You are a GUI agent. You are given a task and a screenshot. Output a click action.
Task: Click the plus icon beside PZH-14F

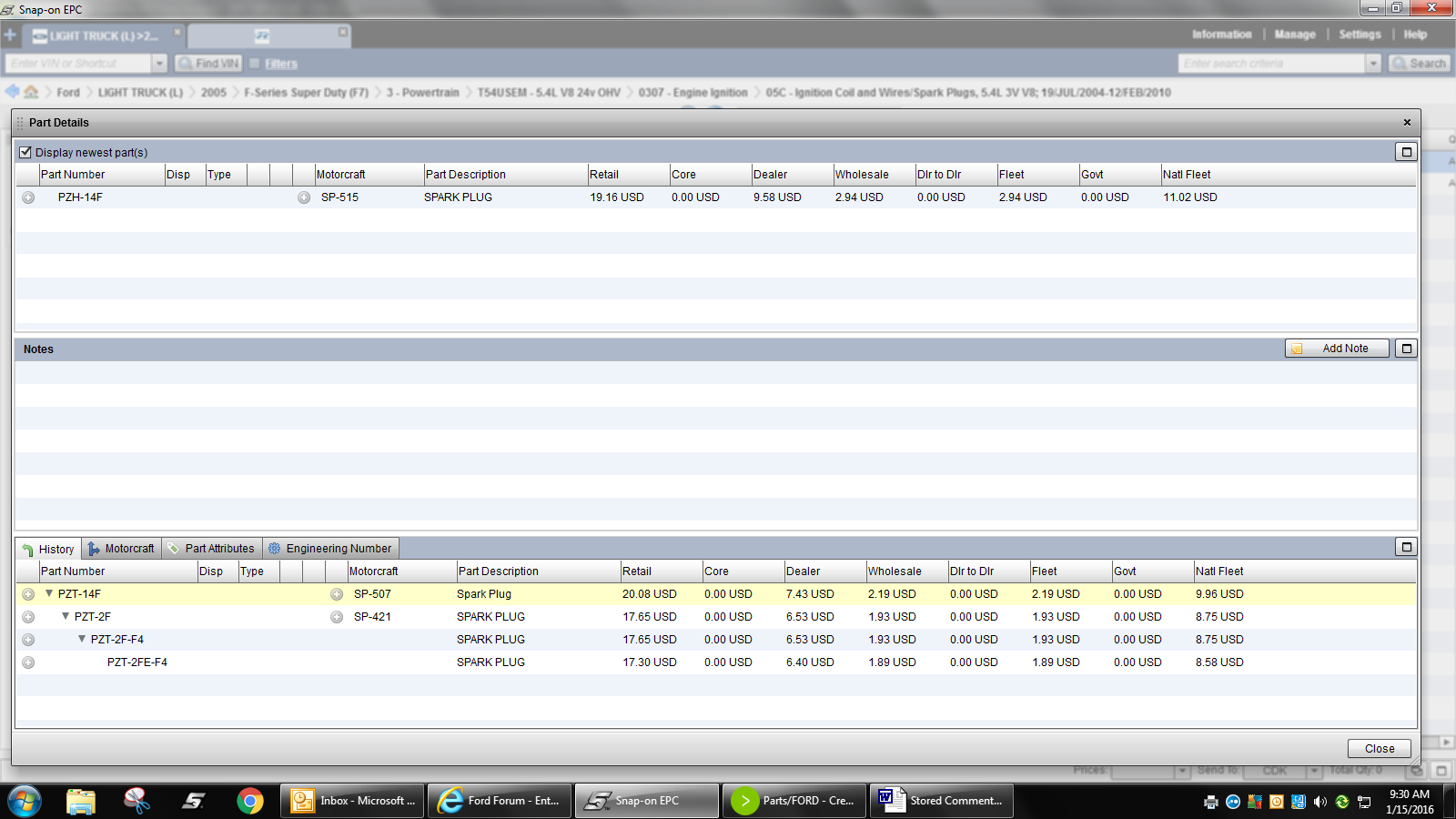pyautogui.click(x=28, y=197)
